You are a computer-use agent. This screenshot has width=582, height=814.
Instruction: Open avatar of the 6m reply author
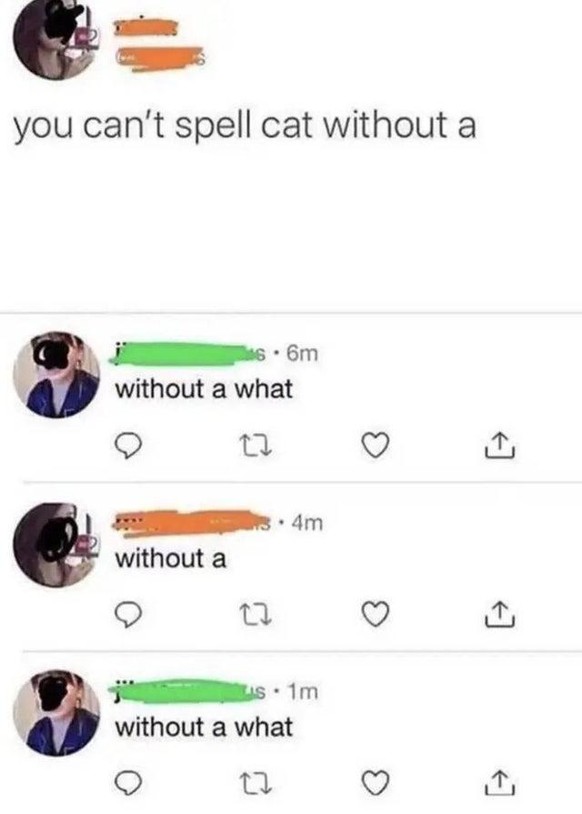click(x=56, y=374)
